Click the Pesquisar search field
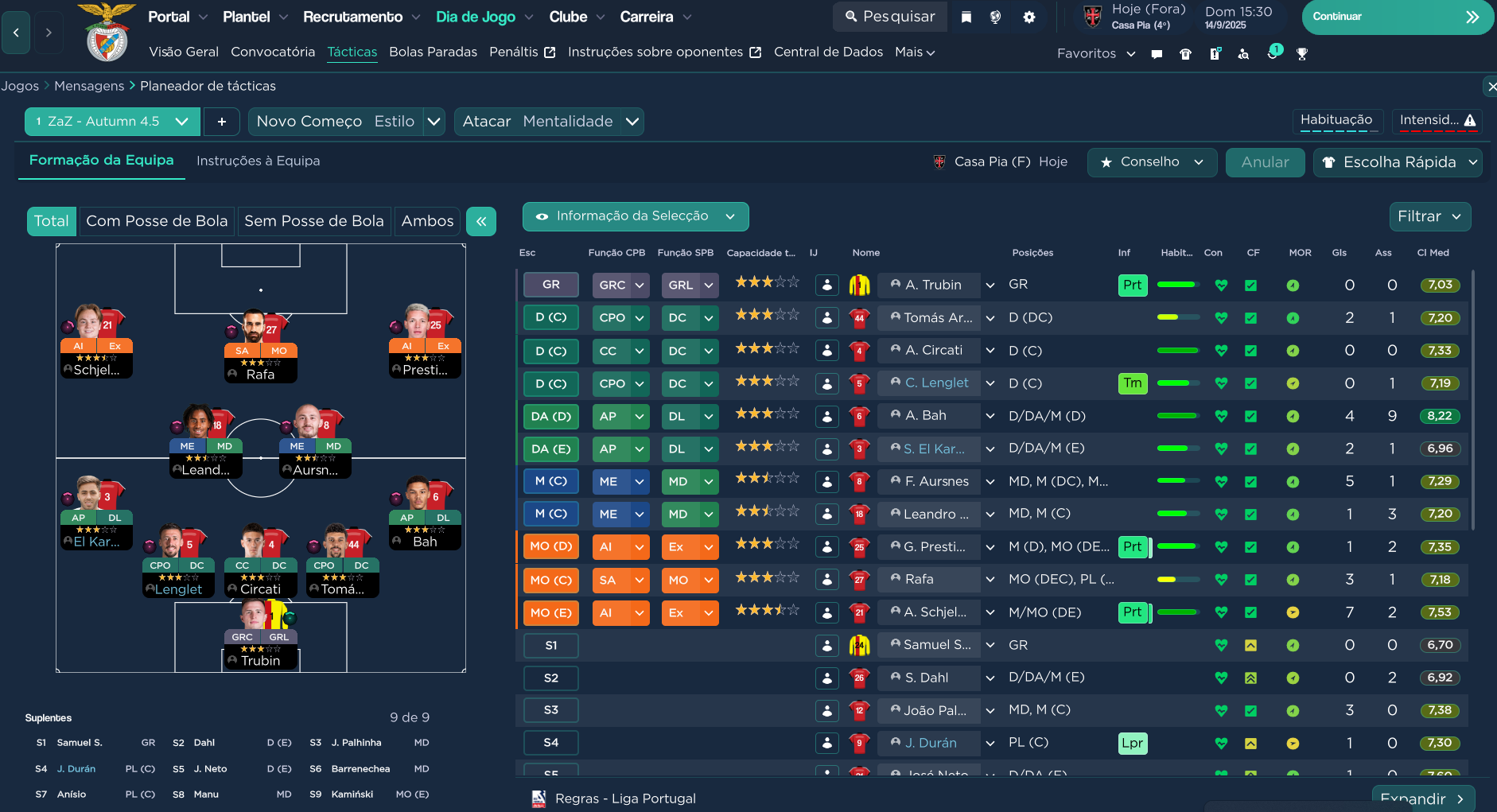The height and width of the screenshot is (812, 1497). pyautogui.click(x=890, y=17)
